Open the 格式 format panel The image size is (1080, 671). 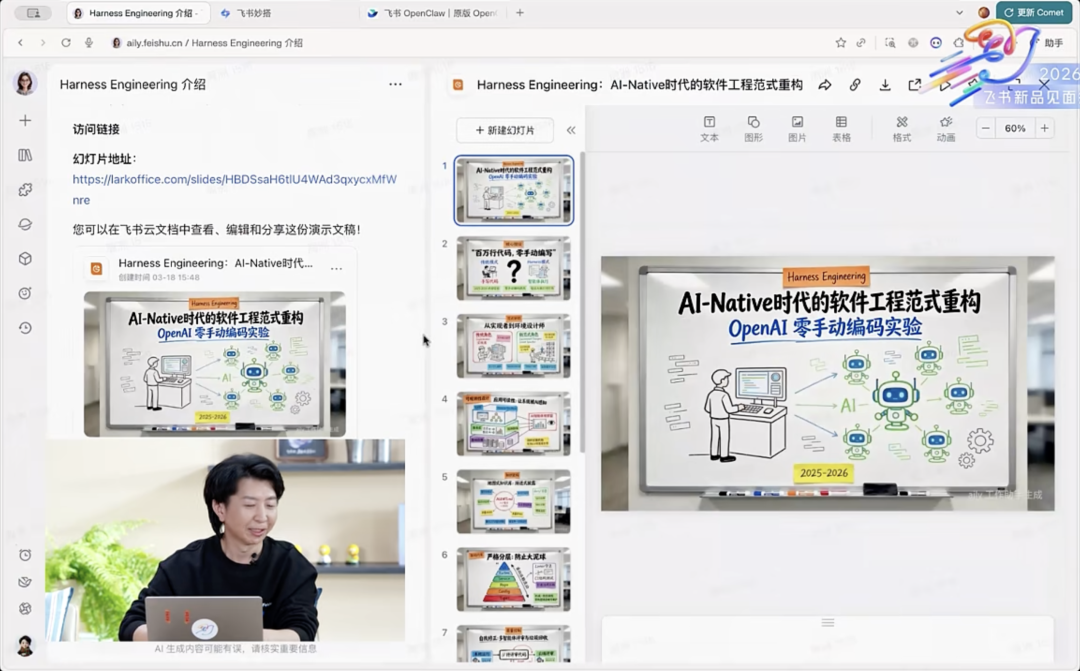pos(901,128)
